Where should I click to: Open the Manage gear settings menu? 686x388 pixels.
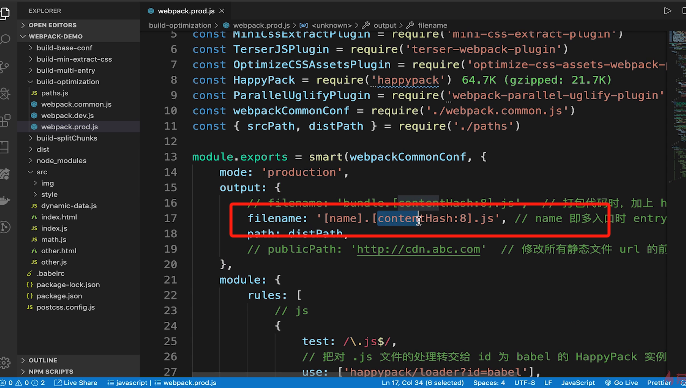tap(5, 363)
